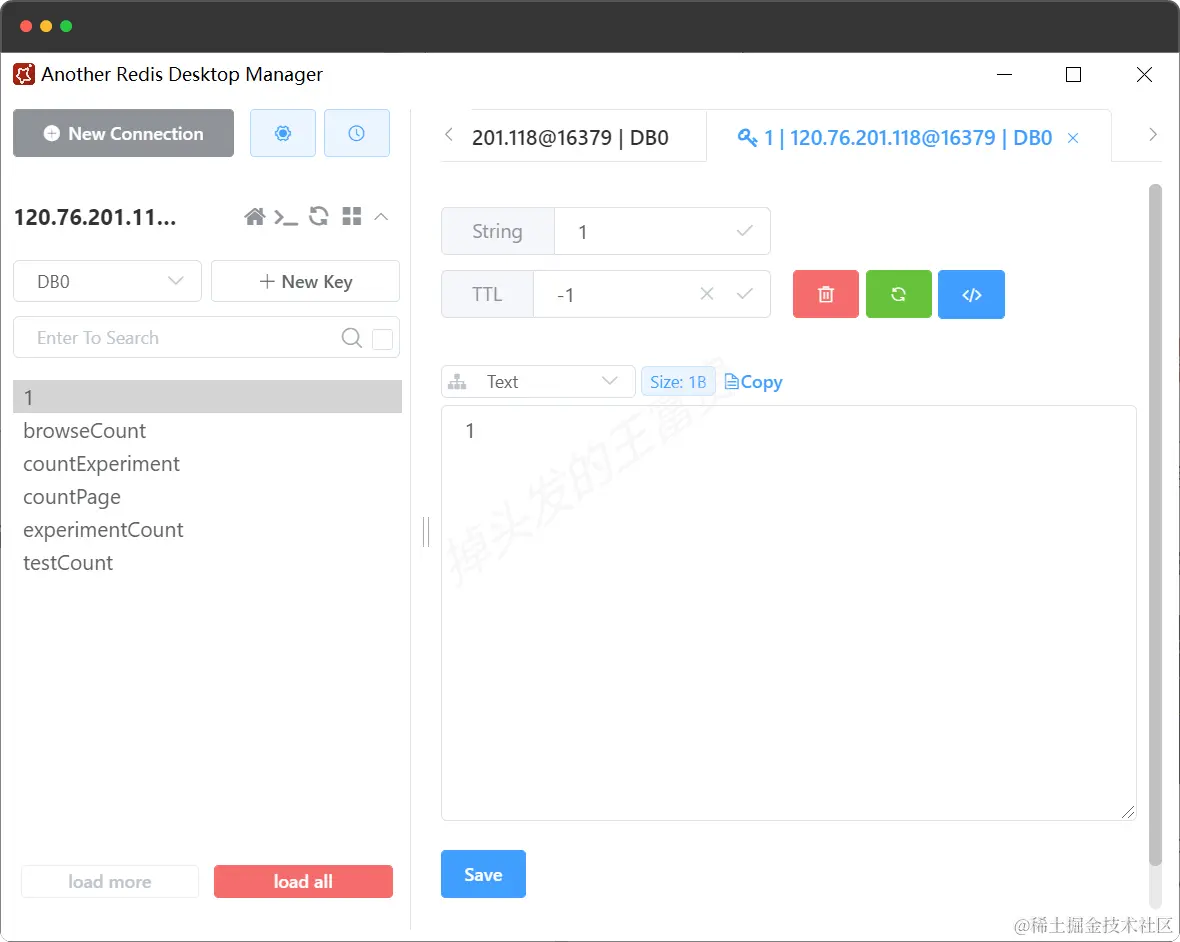Dump command with the blue code button
The height and width of the screenshot is (942, 1180).
[x=972, y=294]
